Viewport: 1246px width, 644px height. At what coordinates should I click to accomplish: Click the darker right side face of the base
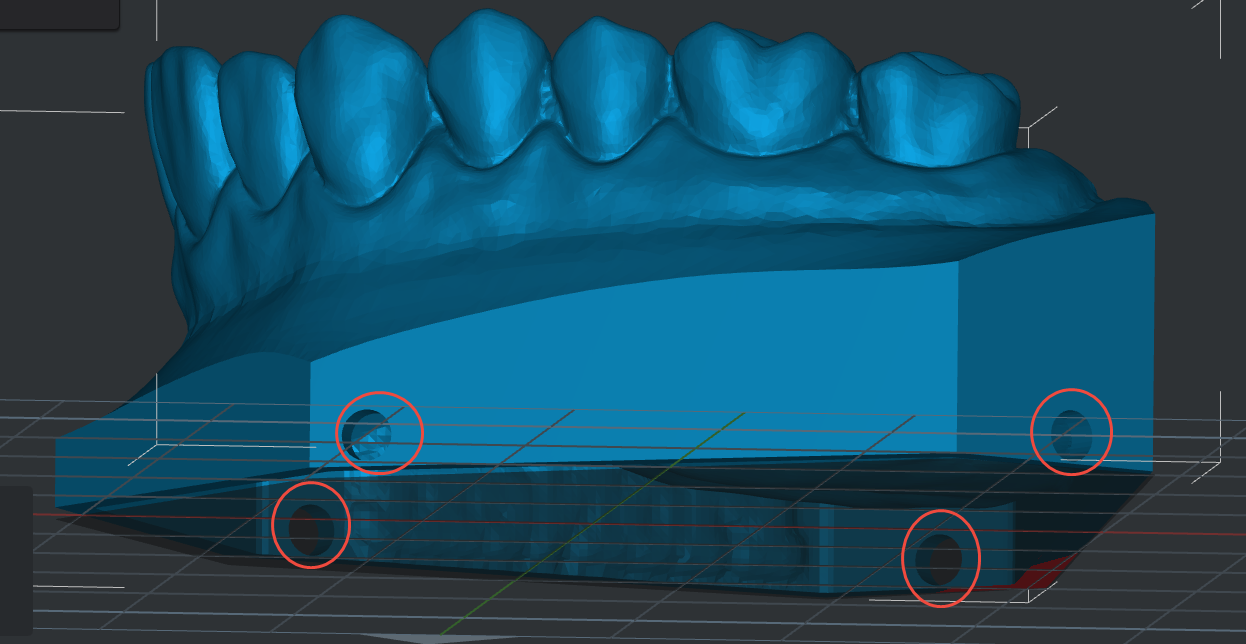(x=1055, y=330)
